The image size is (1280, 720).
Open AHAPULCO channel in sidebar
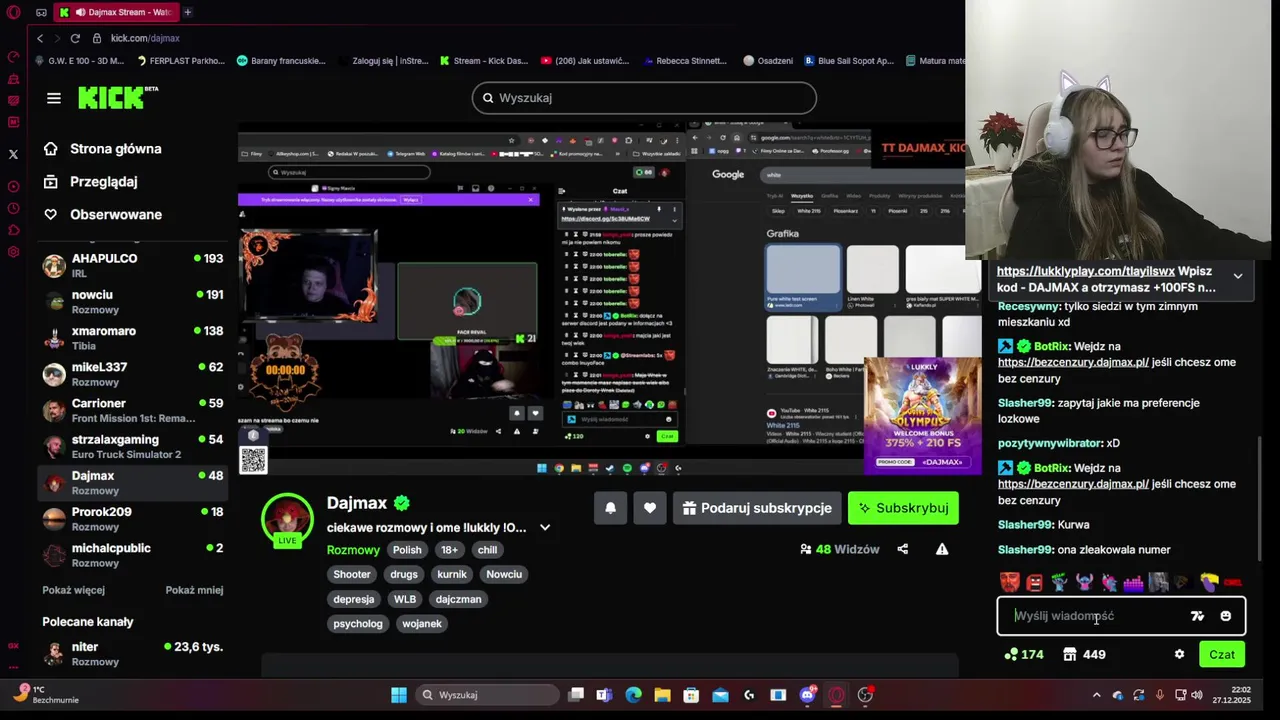tap(133, 266)
